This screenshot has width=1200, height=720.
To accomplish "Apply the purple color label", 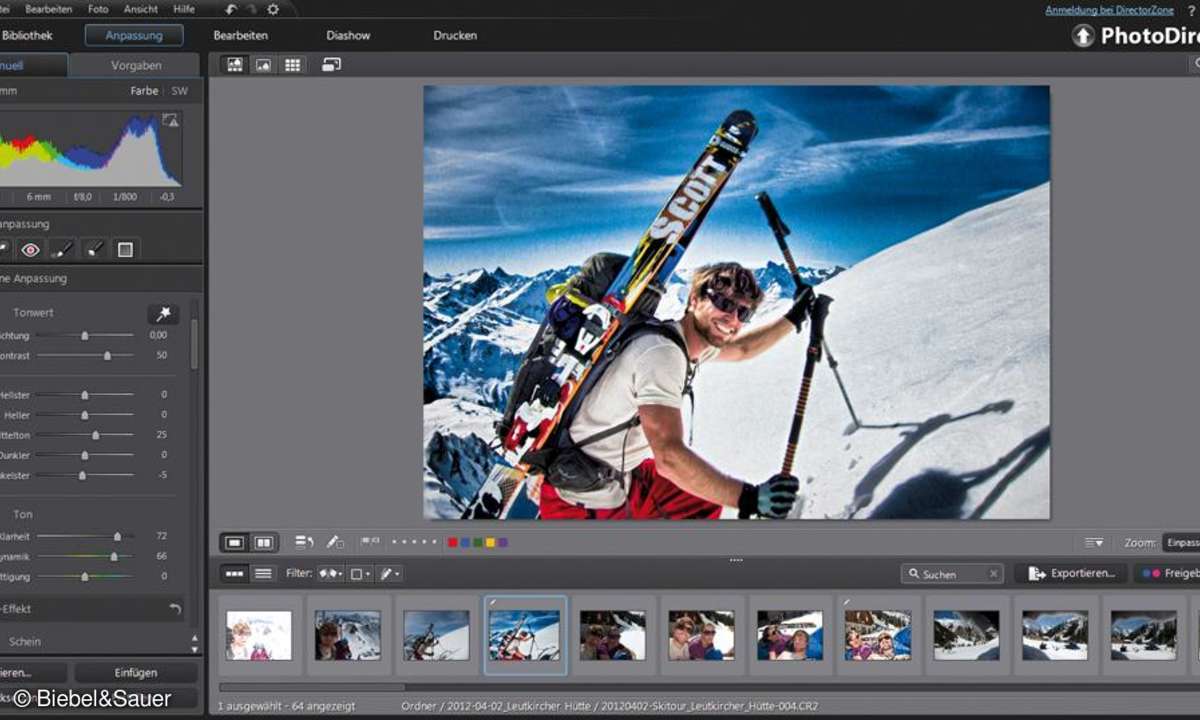I will pos(502,542).
